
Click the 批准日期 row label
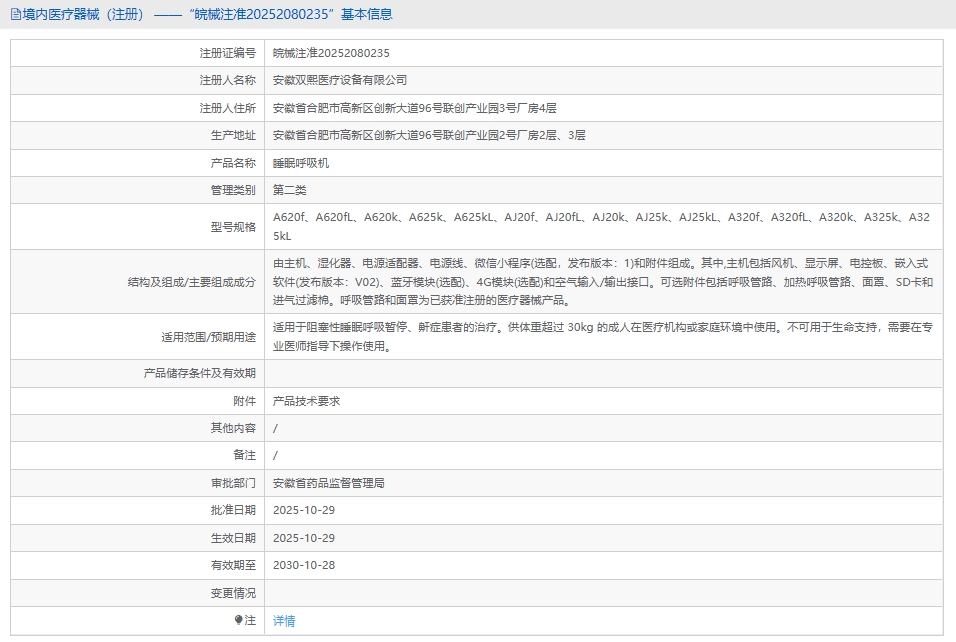pos(233,510)
